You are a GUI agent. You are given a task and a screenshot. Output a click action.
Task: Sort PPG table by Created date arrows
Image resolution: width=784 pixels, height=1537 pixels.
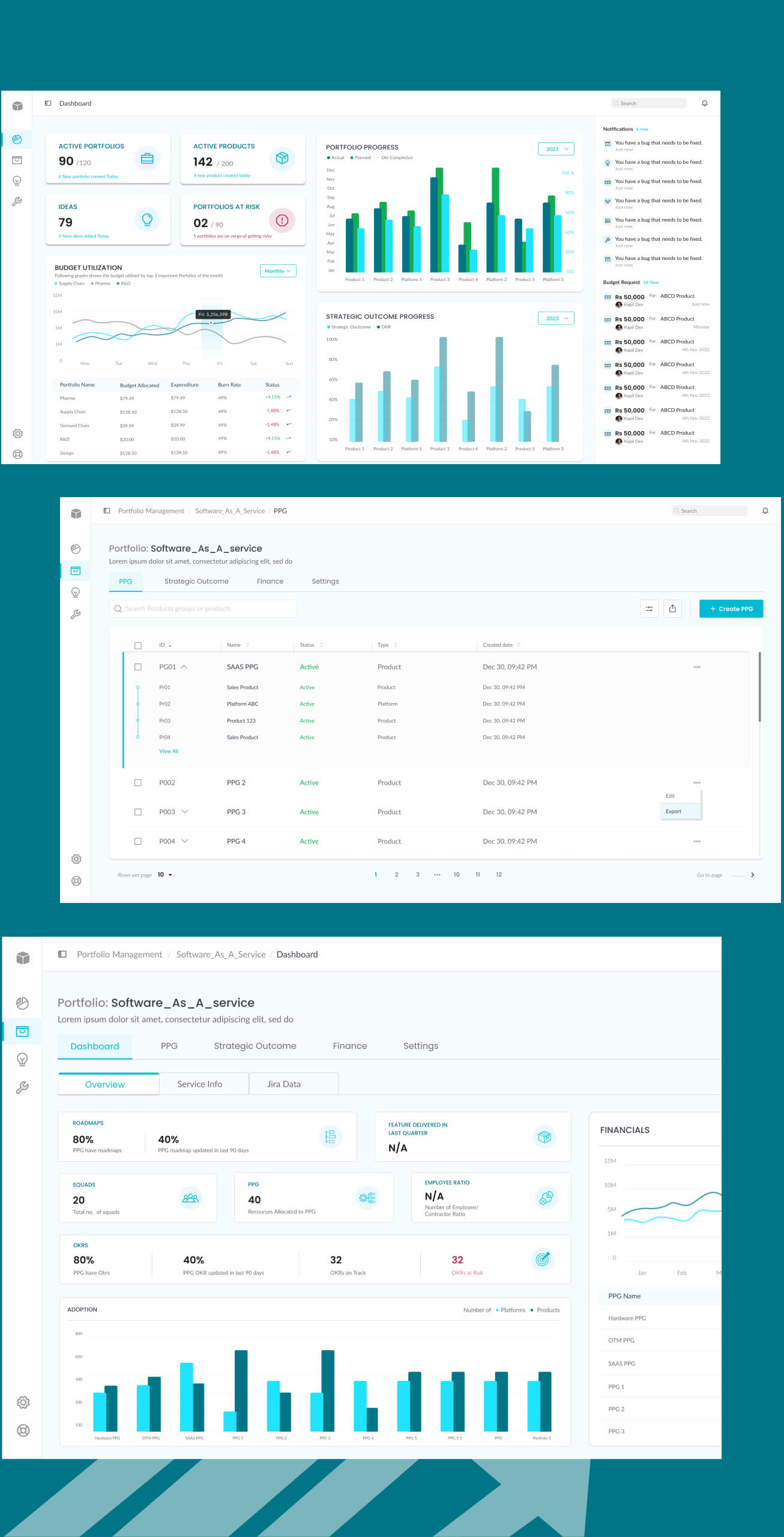click(x=519, y=645)
